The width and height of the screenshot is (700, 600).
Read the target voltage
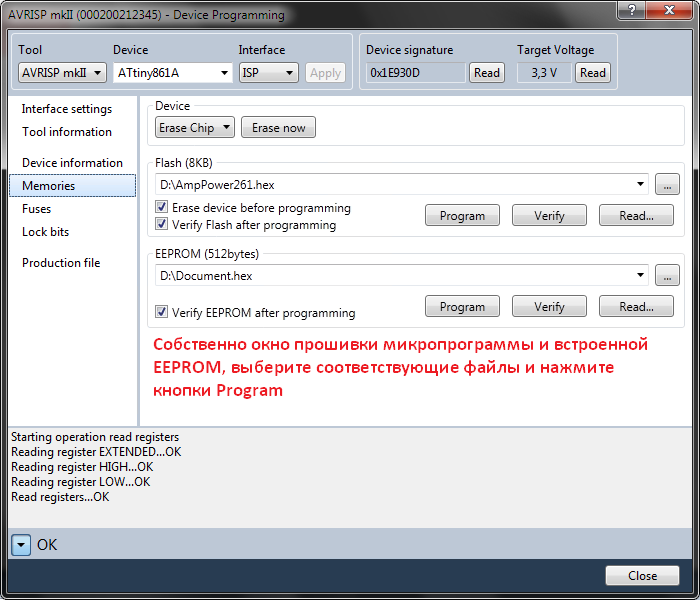(x=592, y=73)
